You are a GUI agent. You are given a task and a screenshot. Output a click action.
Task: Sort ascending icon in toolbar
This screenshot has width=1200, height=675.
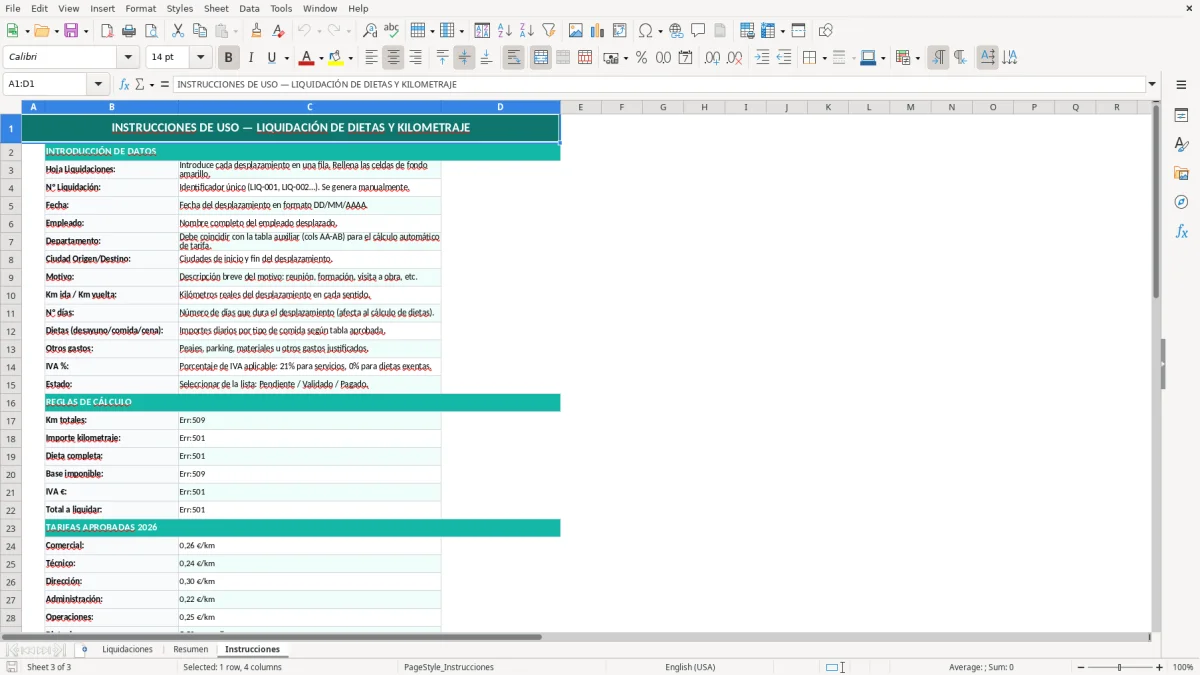(505, 31)
